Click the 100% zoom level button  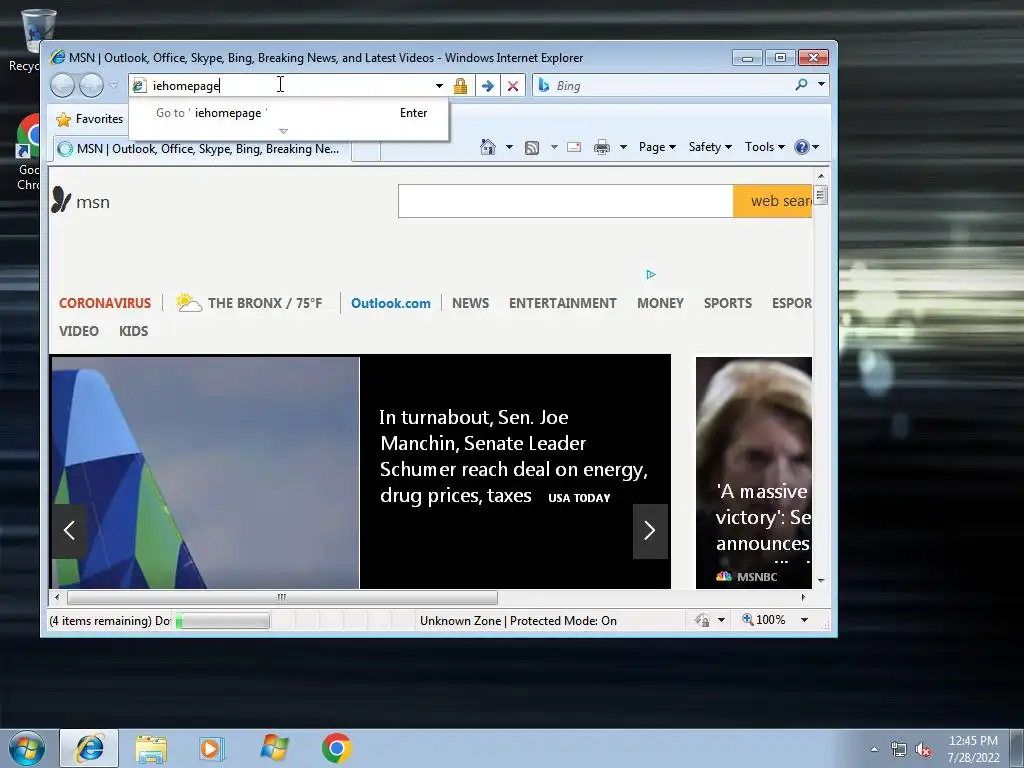coord(763,619)
